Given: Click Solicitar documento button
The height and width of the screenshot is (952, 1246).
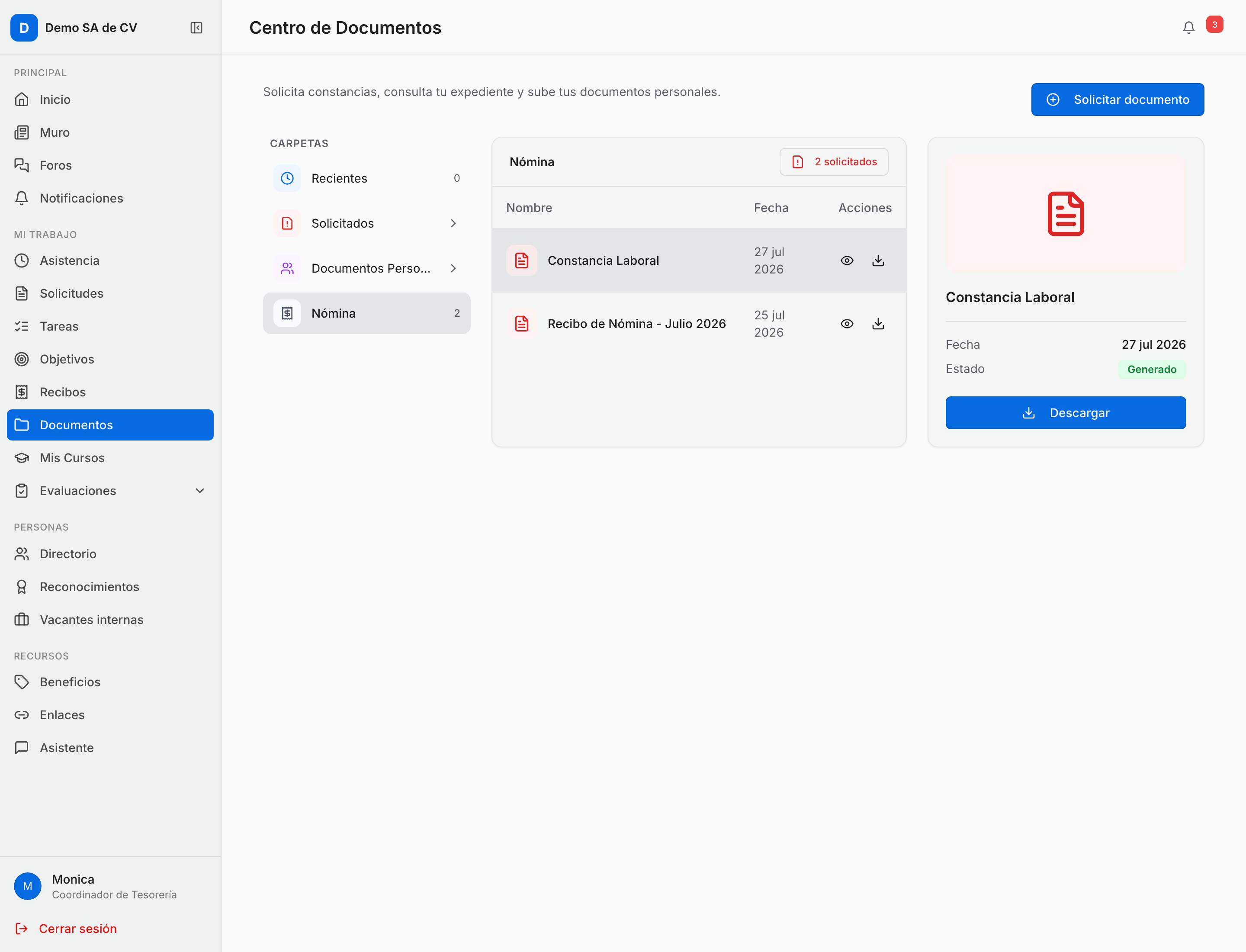Looking at the screenshot, I should coord(1118,100).
